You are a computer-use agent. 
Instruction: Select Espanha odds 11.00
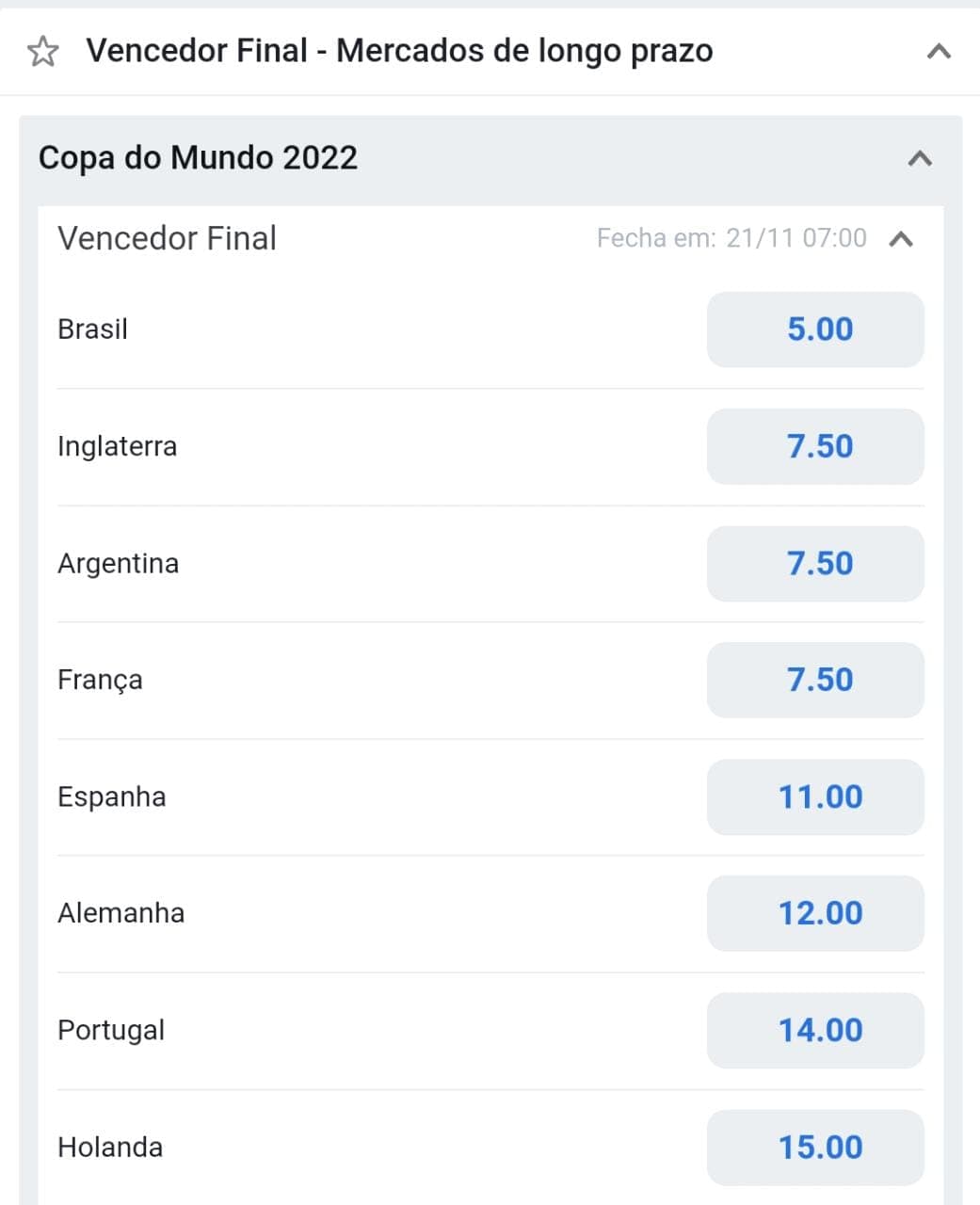[x=815, y=797]
